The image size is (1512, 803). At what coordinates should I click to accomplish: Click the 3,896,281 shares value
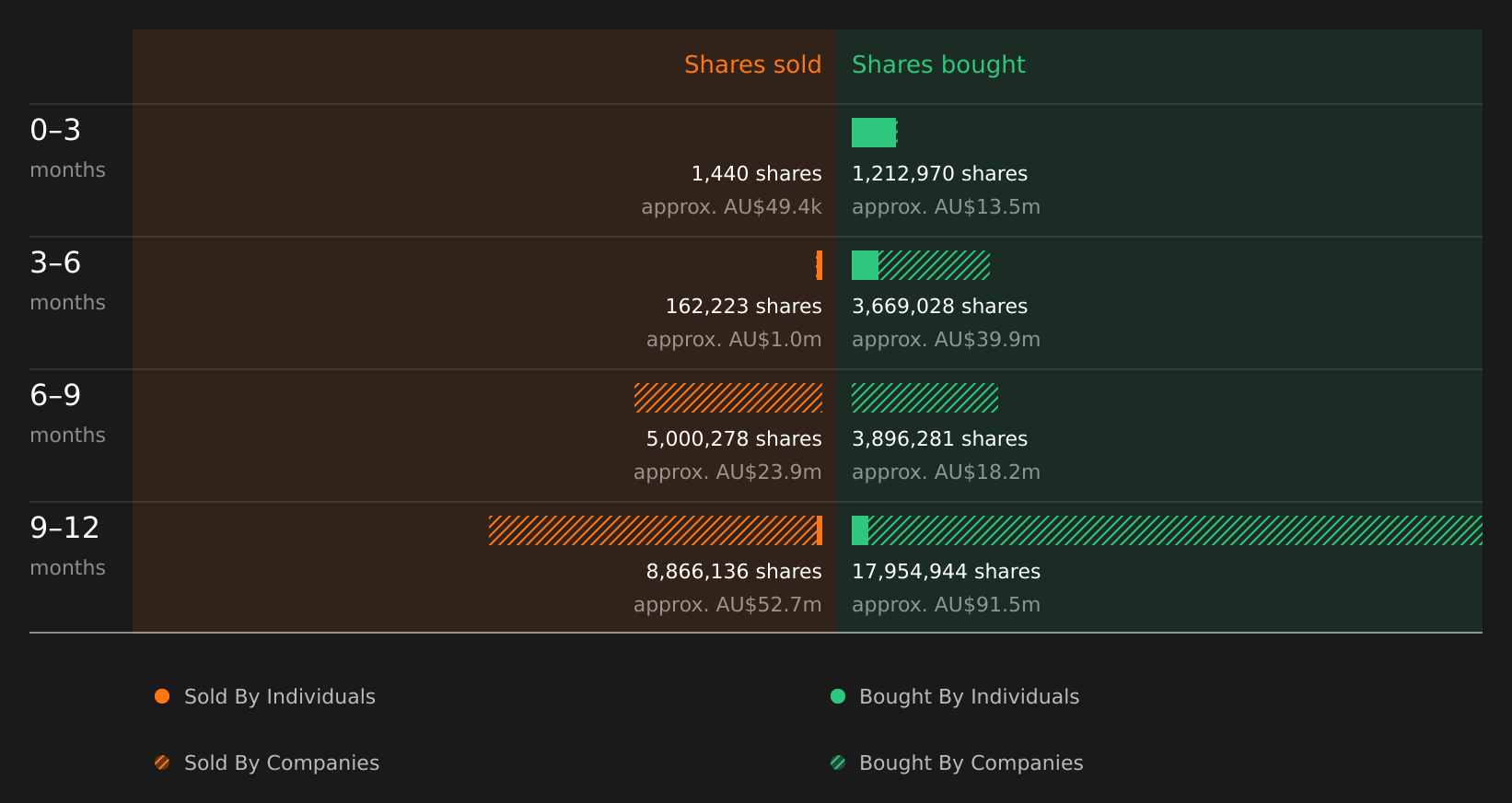pos(939,438)
